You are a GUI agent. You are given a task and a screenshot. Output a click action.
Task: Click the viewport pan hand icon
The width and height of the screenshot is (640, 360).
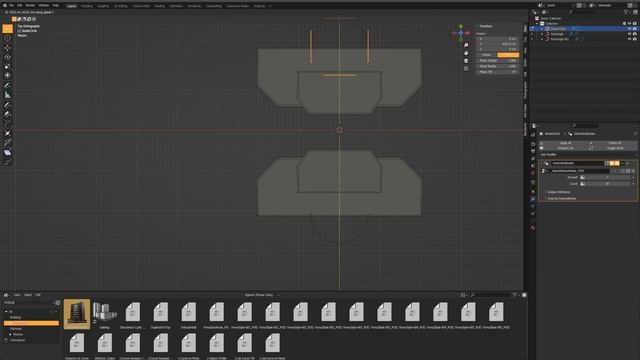466,53
